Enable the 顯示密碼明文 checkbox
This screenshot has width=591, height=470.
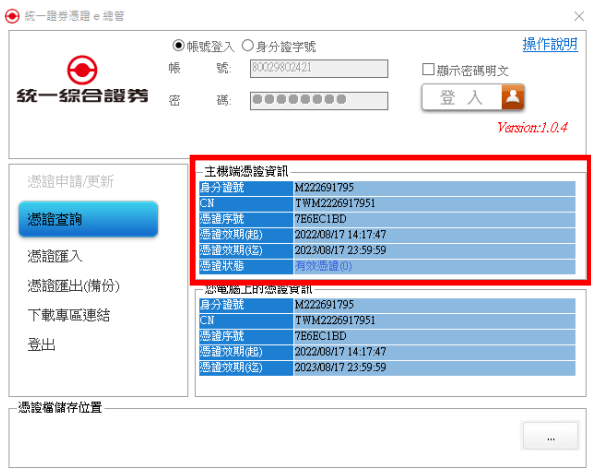tap(428, 69)
